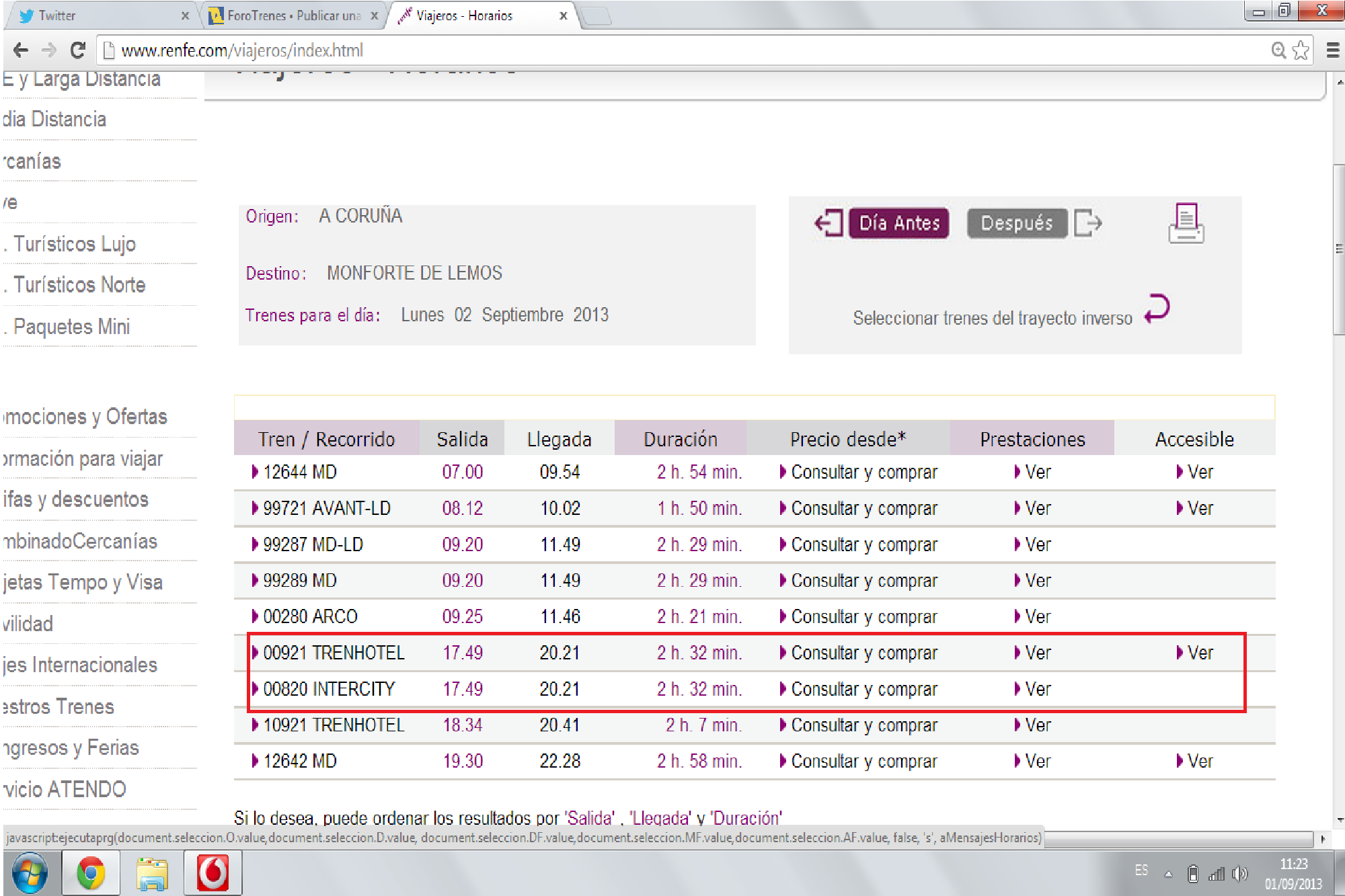Click the next day arrow icon
Screen dimensions: 1345x896
pos(1087,223)
